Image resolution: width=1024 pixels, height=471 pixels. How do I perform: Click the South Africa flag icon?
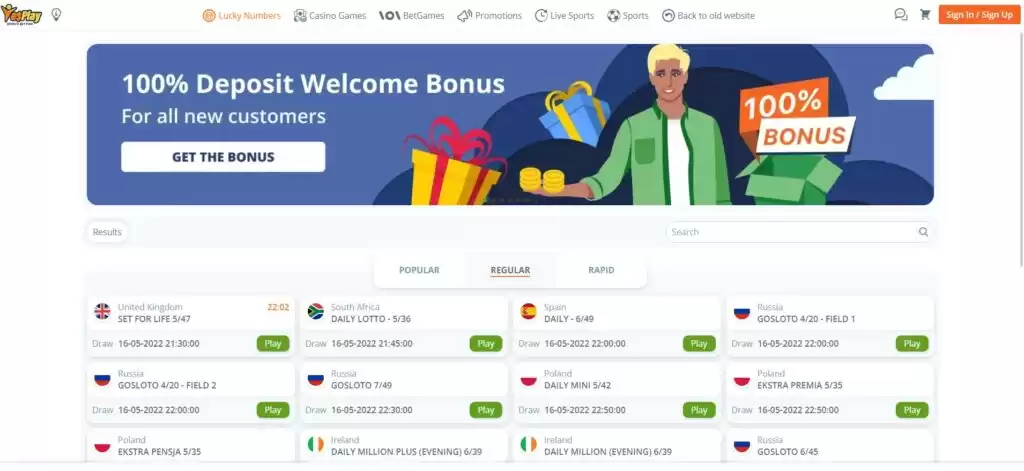pyautogui.click(x=316, y=312)
